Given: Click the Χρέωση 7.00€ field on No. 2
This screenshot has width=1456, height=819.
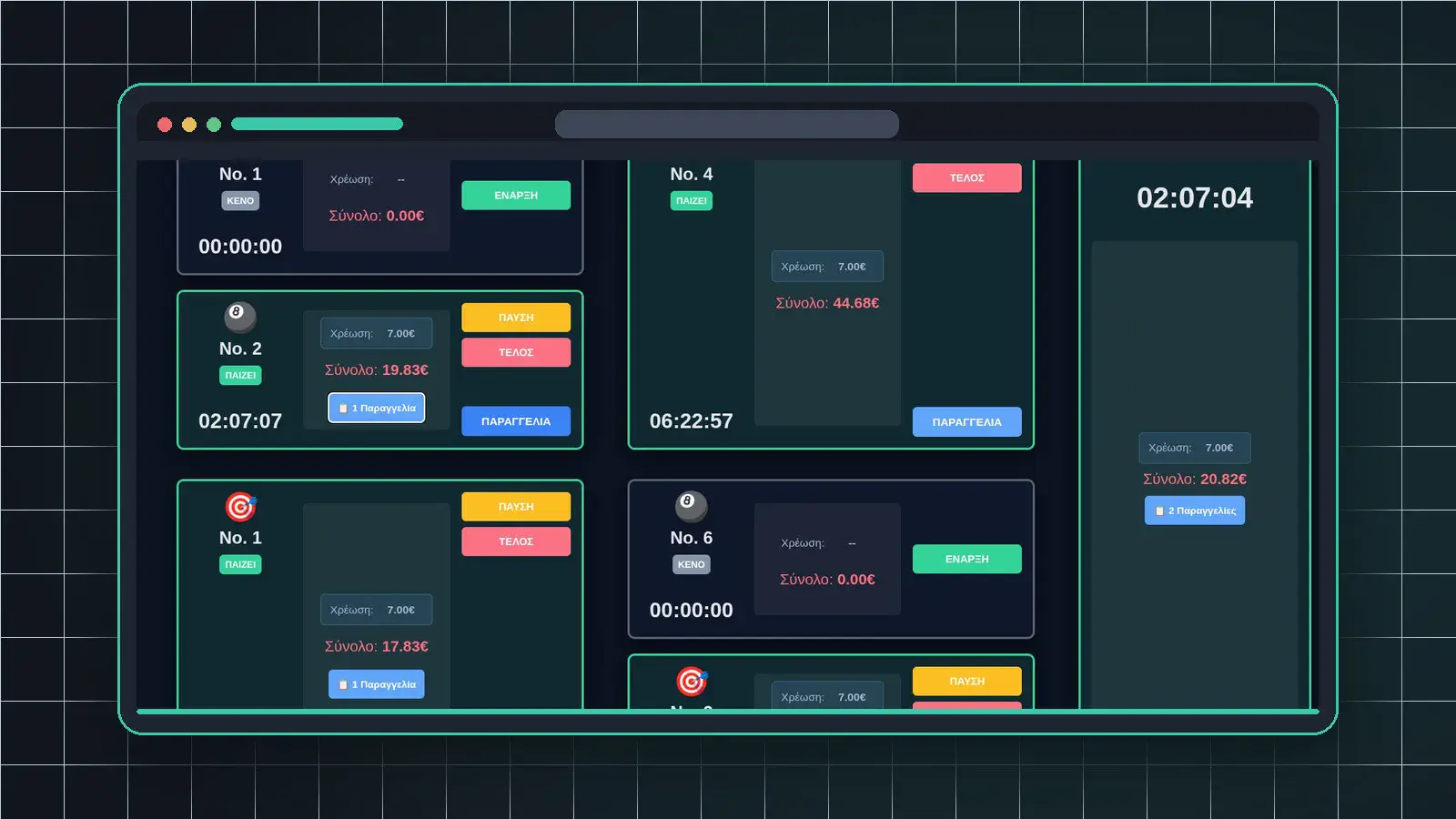Looking at the screenshot, I should click(376, 333).
